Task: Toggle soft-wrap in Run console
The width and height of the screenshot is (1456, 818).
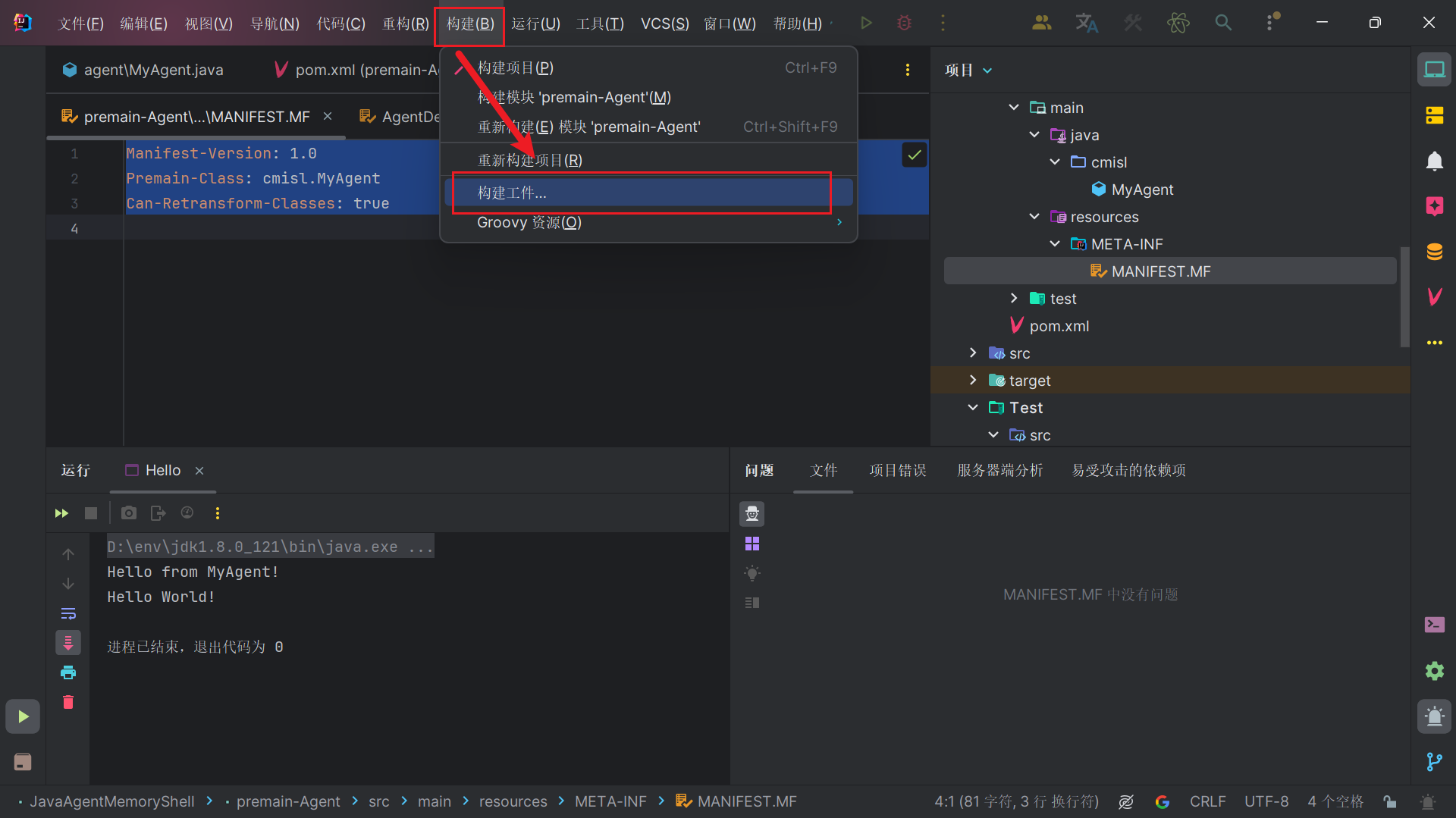Action: click(68, 613)
